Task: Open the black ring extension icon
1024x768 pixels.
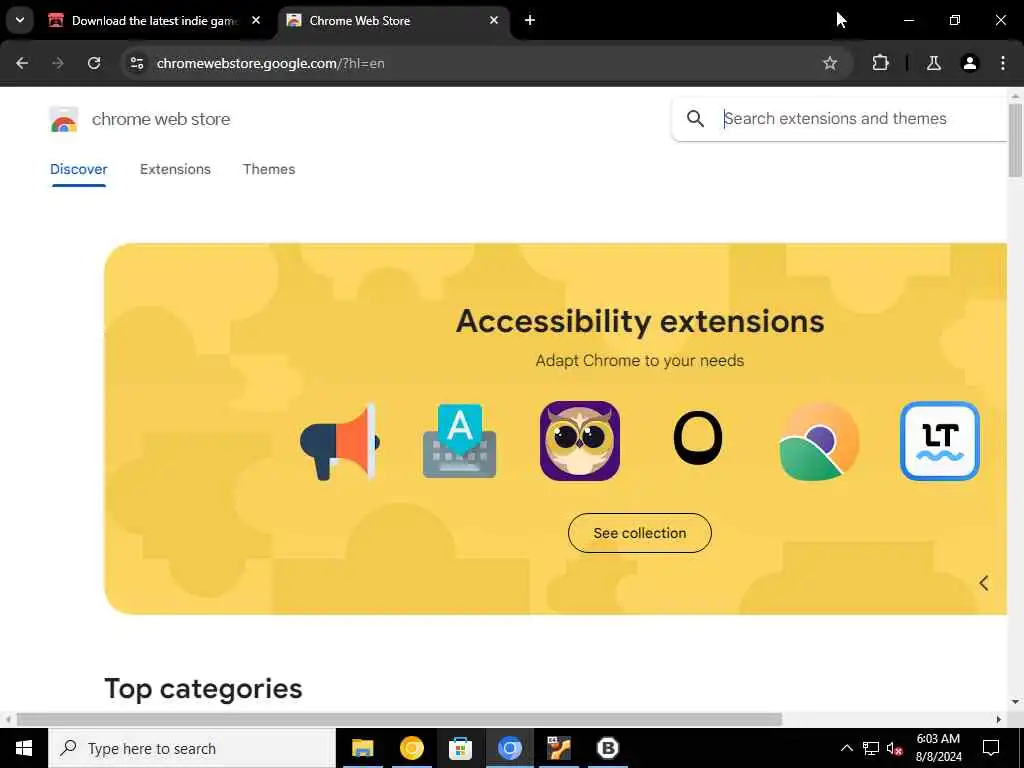Action: [x=697, y=438]
